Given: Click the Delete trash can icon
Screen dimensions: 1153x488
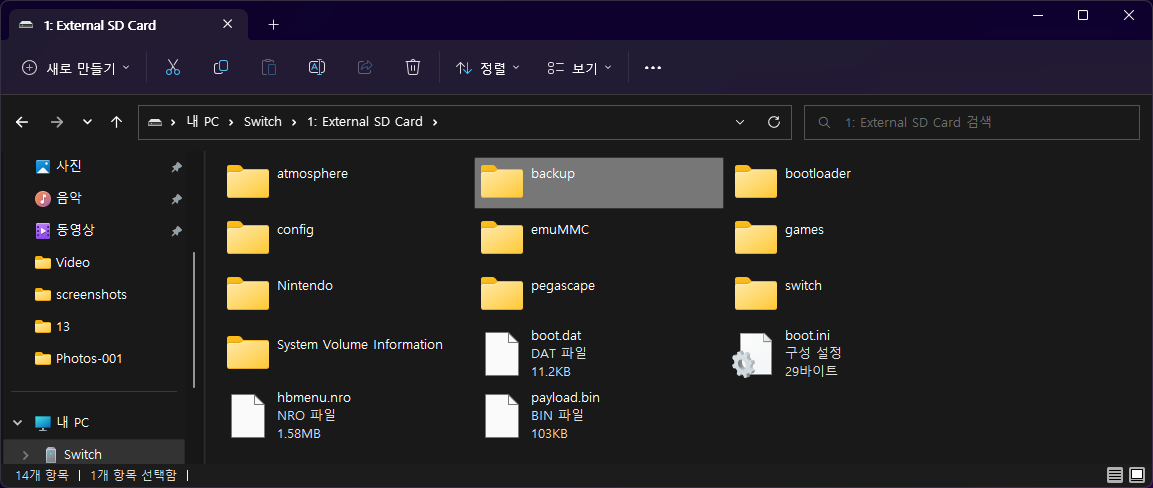Looking at the screenshot, I should tap(413, 68).
